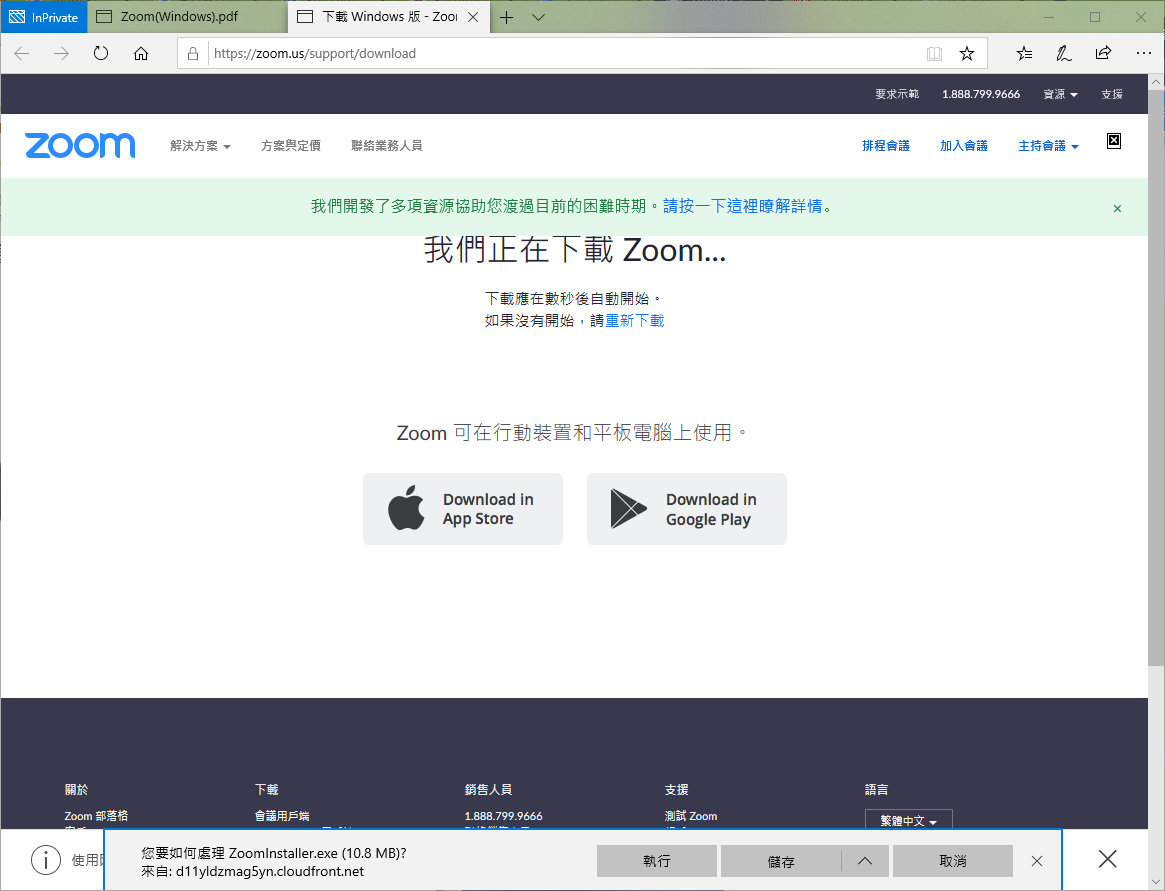Enable Reading view icon
Viewport: 1165px width, 891px height.
933,53
